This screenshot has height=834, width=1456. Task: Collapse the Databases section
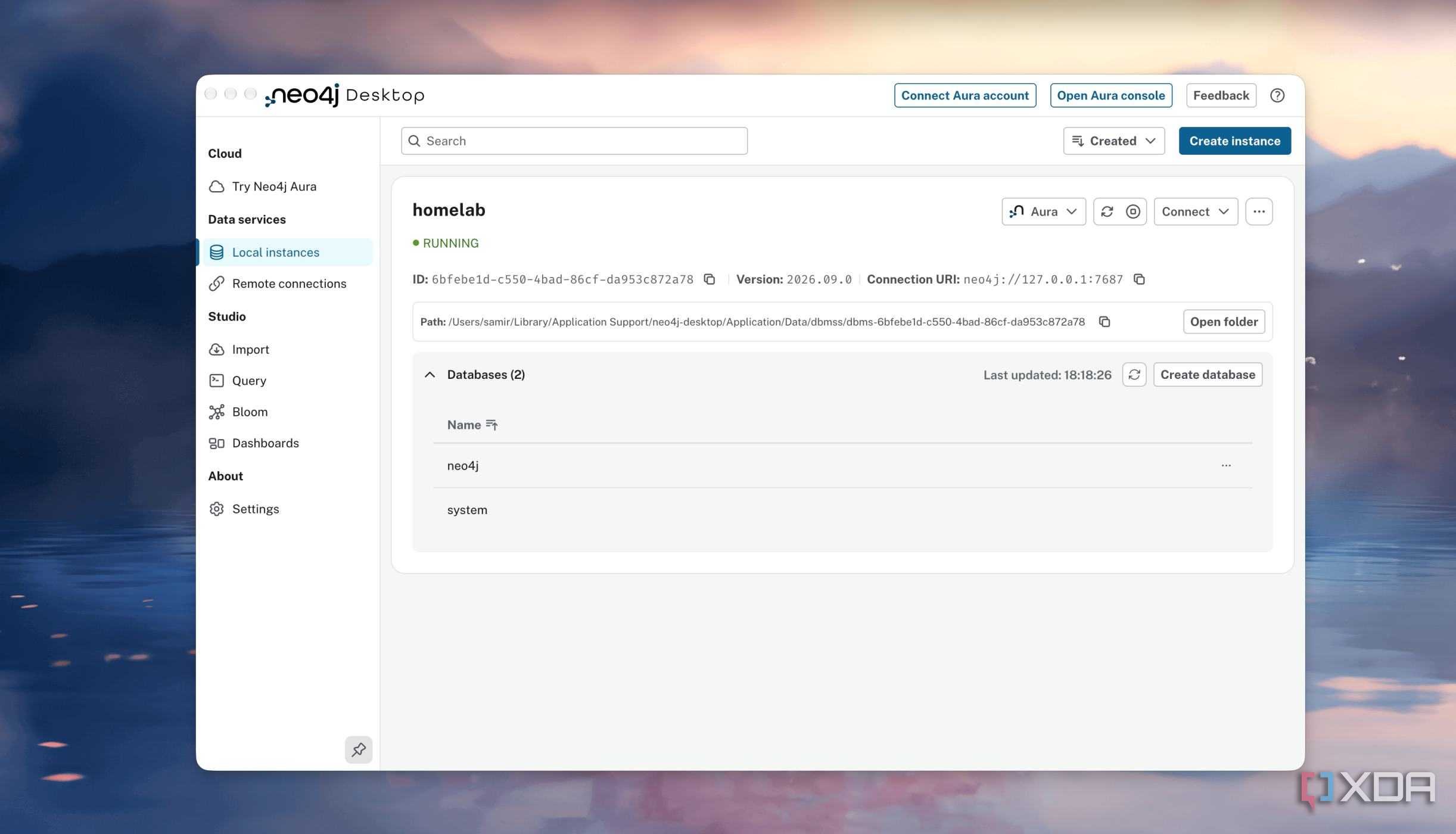point(430,375)
